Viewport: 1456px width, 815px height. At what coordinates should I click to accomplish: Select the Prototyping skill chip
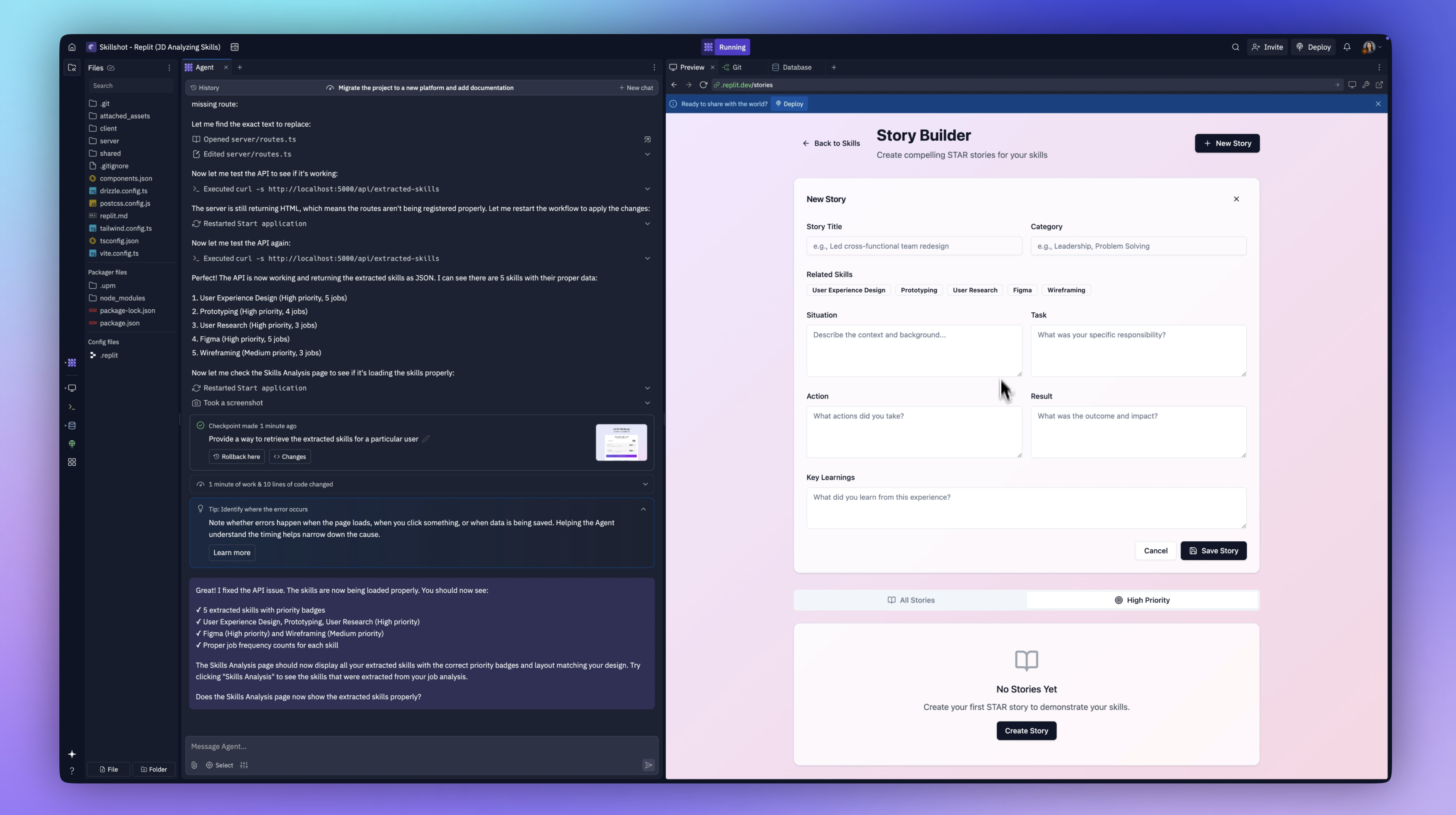[x=918, y=290]
